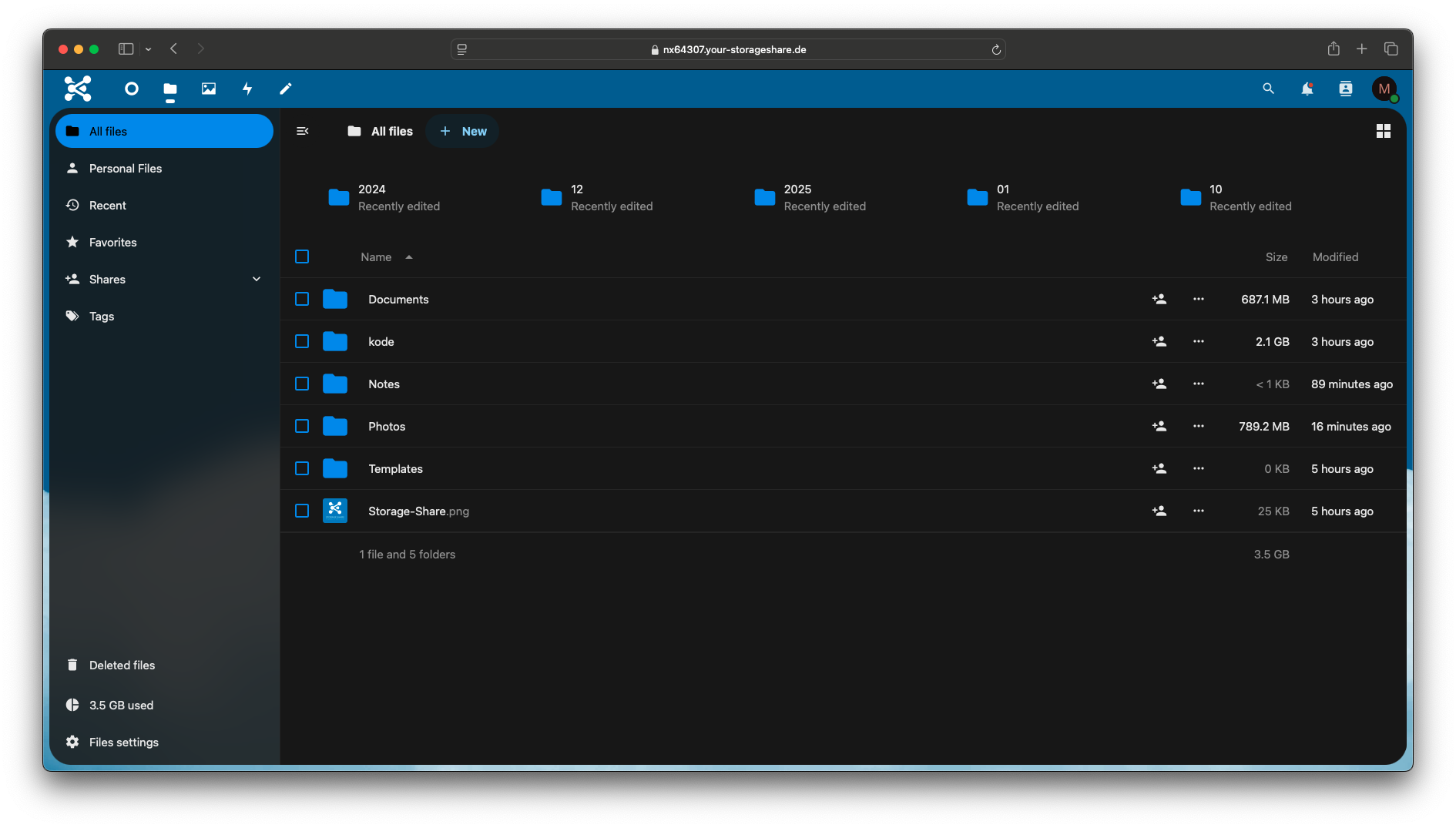The width and height of the screenshot is (1456, 828).
Task: Click the All files breadcrumb
Action: (x=380, y=131)
